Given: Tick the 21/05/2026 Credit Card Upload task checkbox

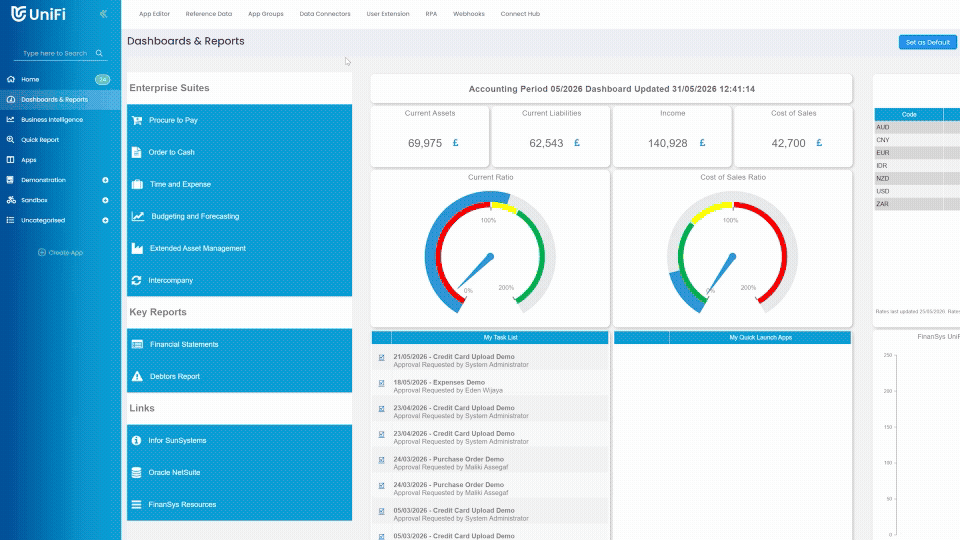Looking at the screenshot, I should (381, 358).
